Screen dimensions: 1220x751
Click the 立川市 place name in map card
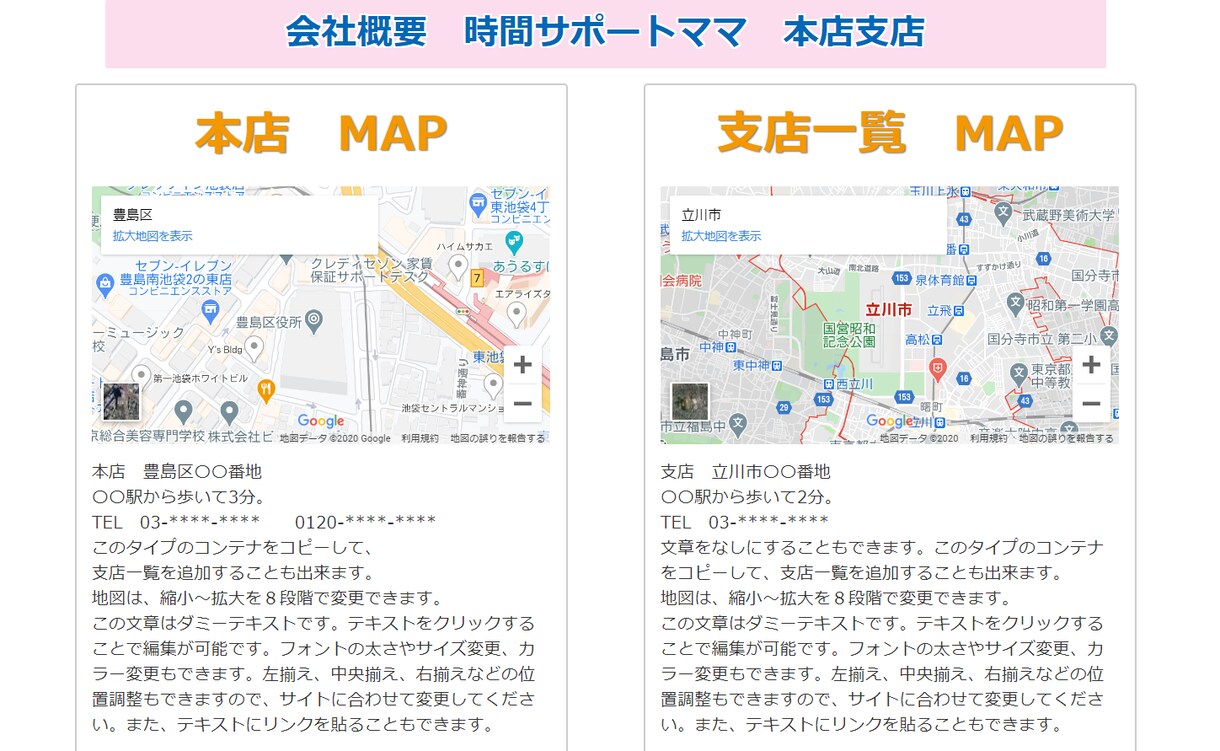[x=701, y=215]
